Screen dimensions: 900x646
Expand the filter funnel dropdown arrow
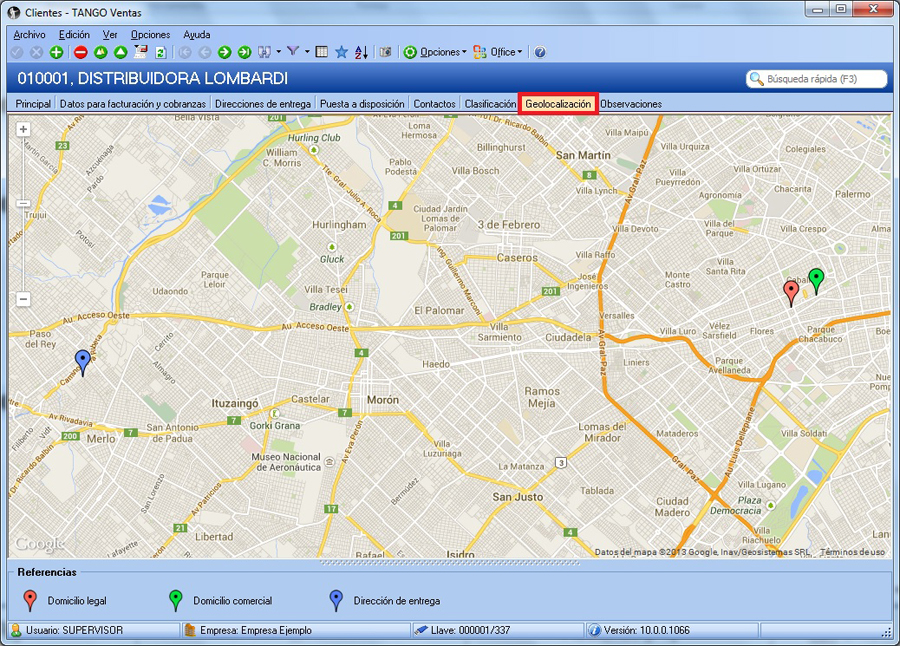pyautogui.click(x=307, y=52)
